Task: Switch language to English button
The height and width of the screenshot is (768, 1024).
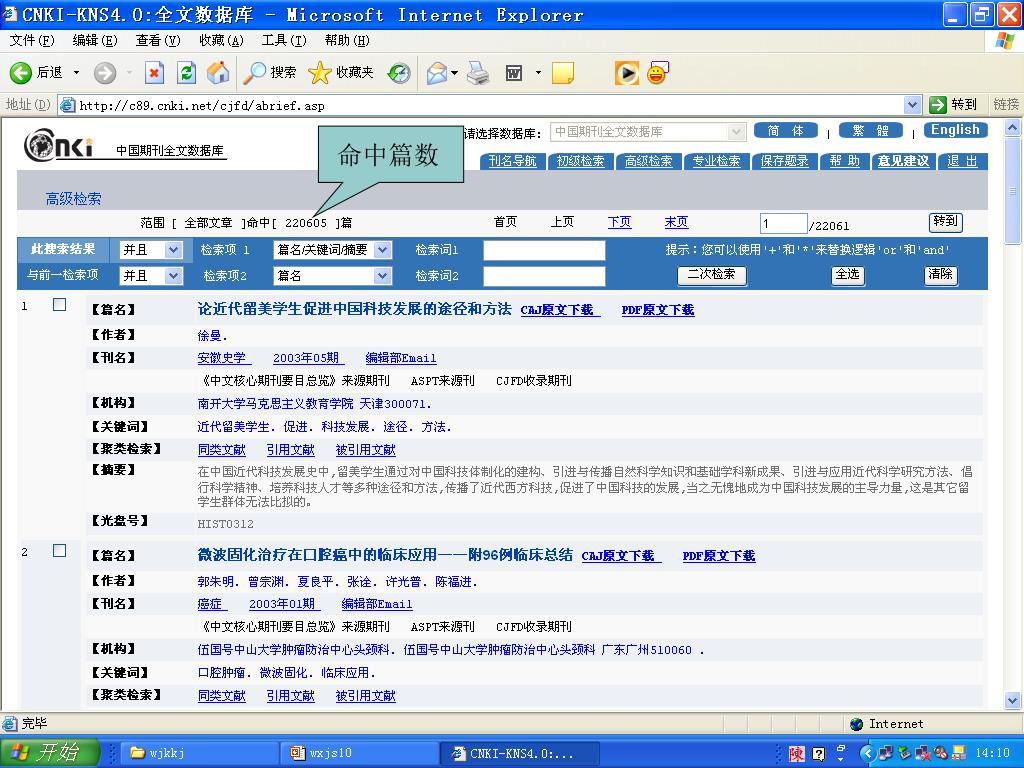Action: click(x=955, y=130)
